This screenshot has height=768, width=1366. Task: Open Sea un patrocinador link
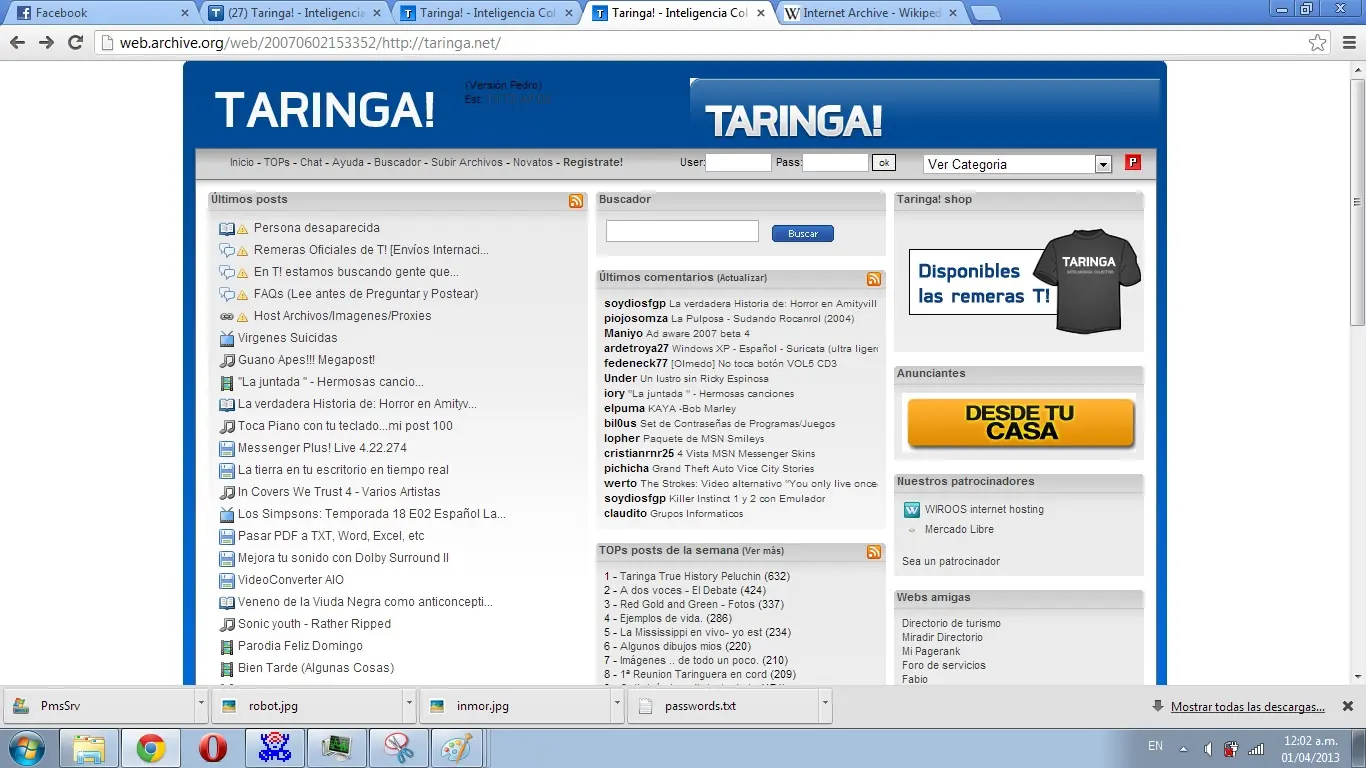pos(951,562)
